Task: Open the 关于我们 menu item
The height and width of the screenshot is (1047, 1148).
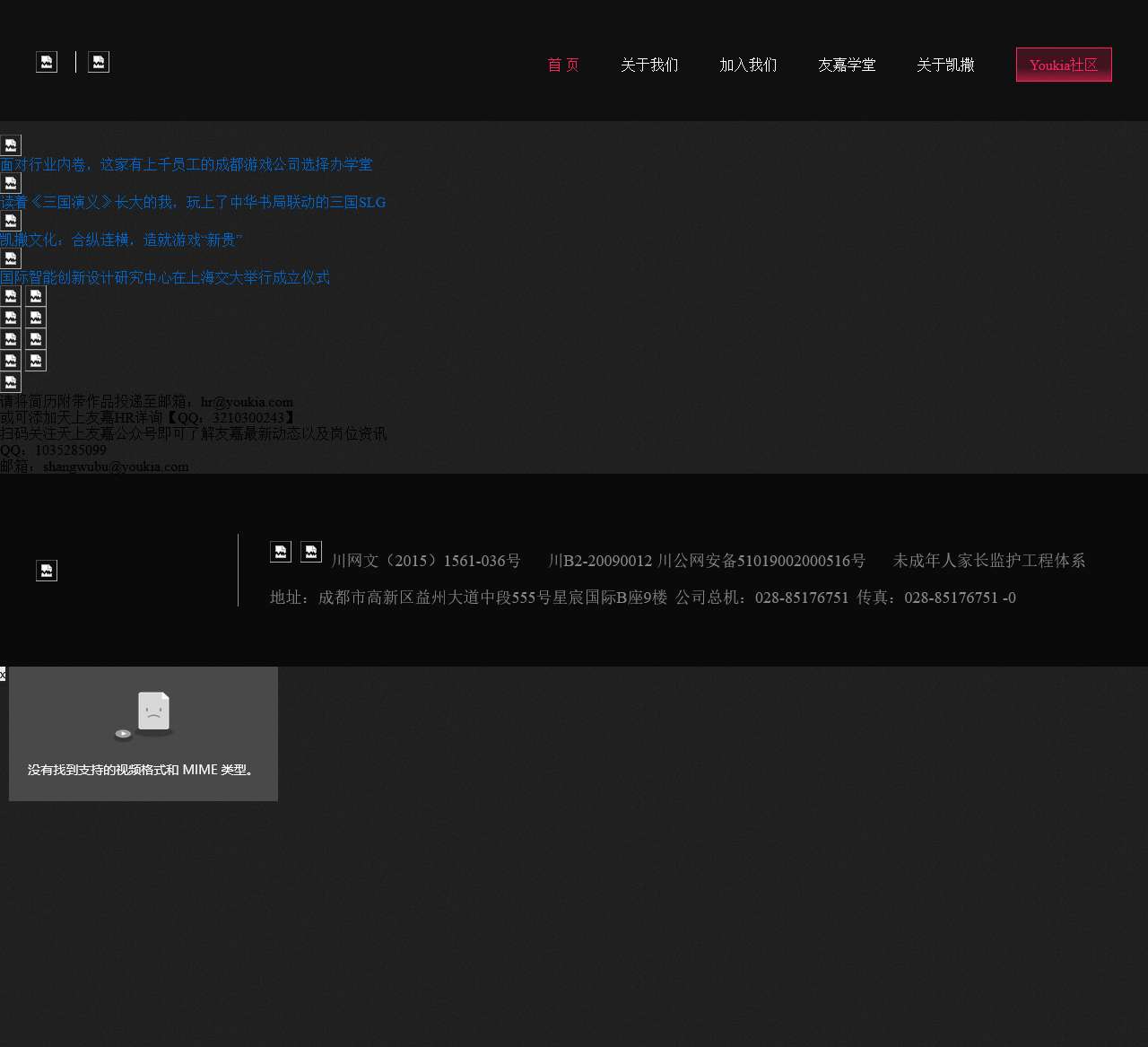Action: [x=649, y=65]
